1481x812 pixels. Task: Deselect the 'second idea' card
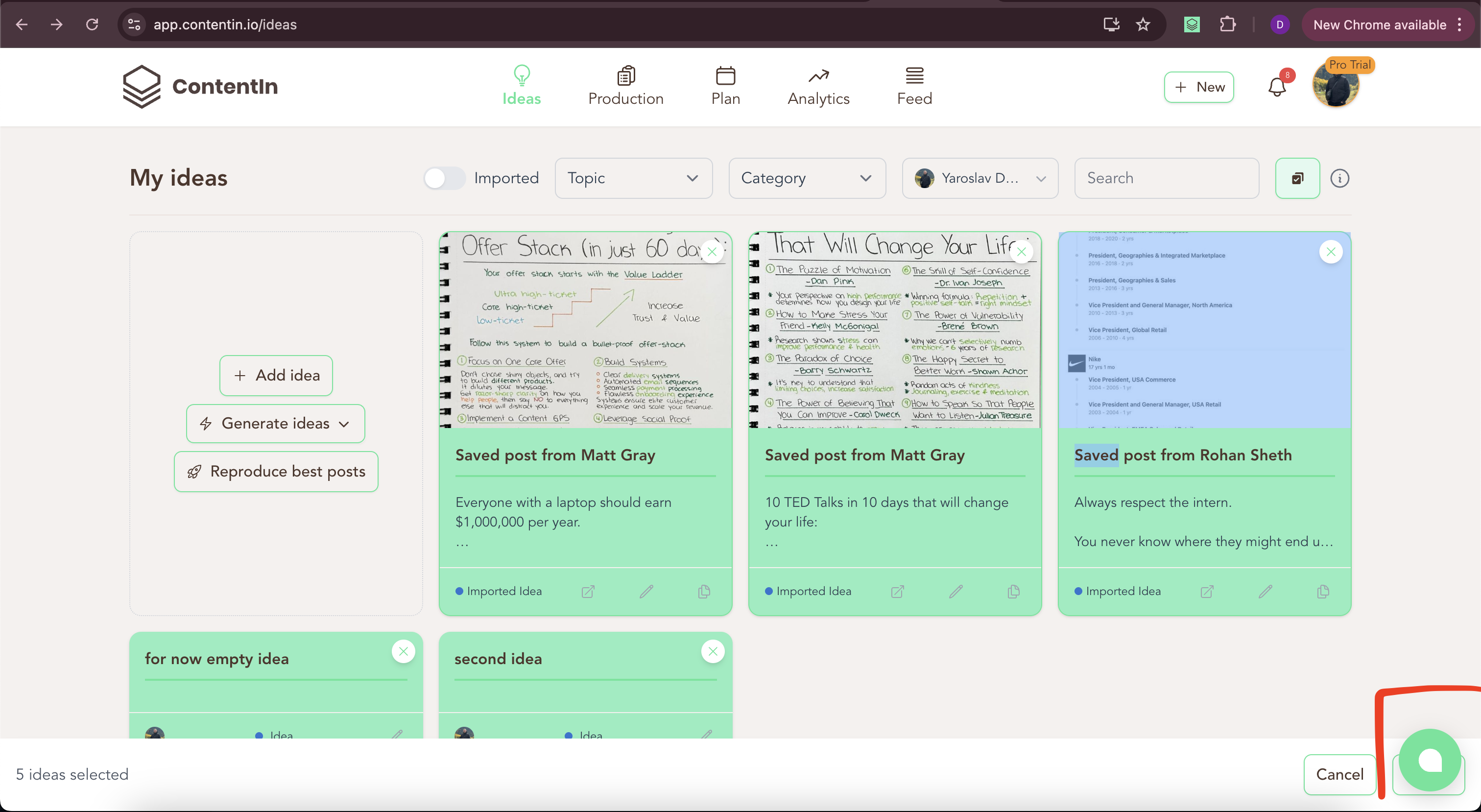click(x=712, y=651)
